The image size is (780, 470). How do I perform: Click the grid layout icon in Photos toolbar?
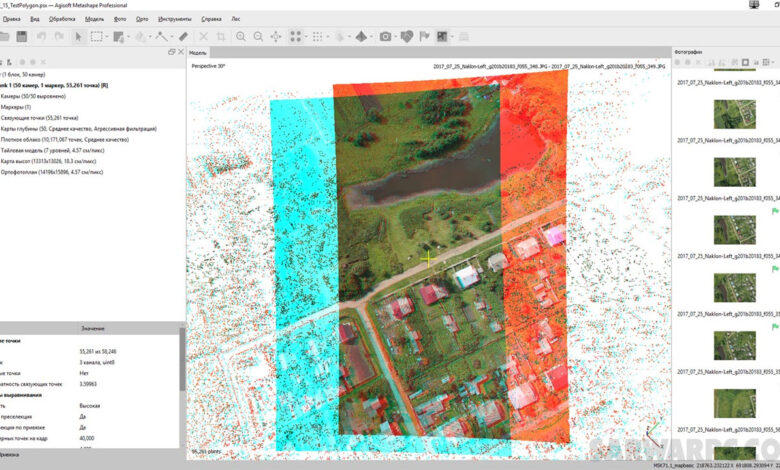766,62
